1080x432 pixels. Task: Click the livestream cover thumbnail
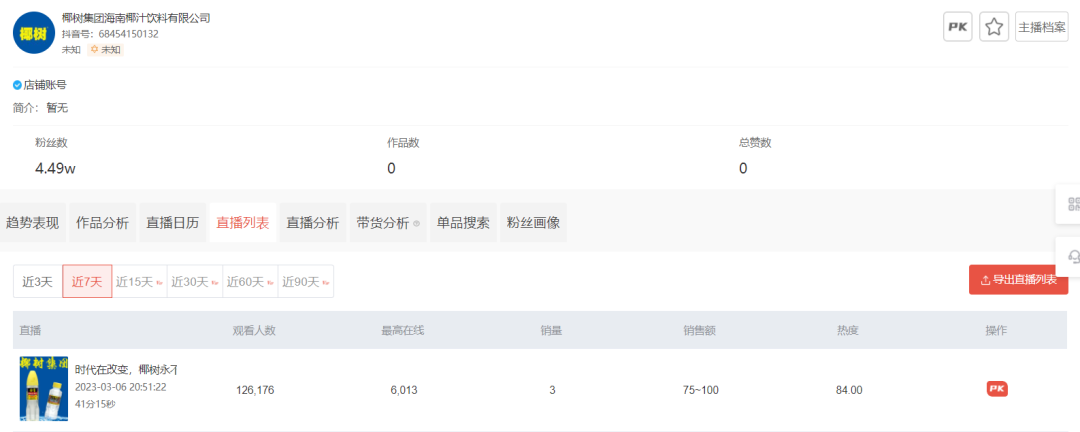[44, 388]
